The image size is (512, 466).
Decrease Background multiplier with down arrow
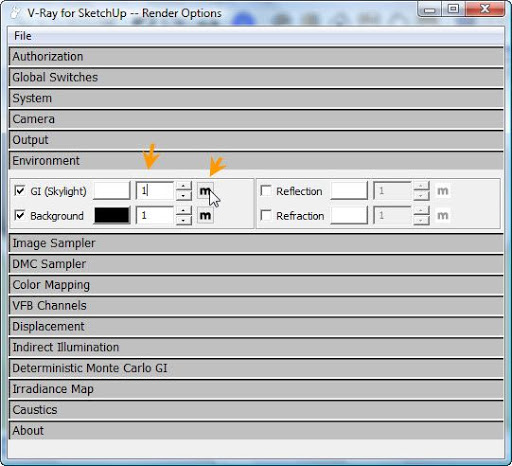click(184, 220)
